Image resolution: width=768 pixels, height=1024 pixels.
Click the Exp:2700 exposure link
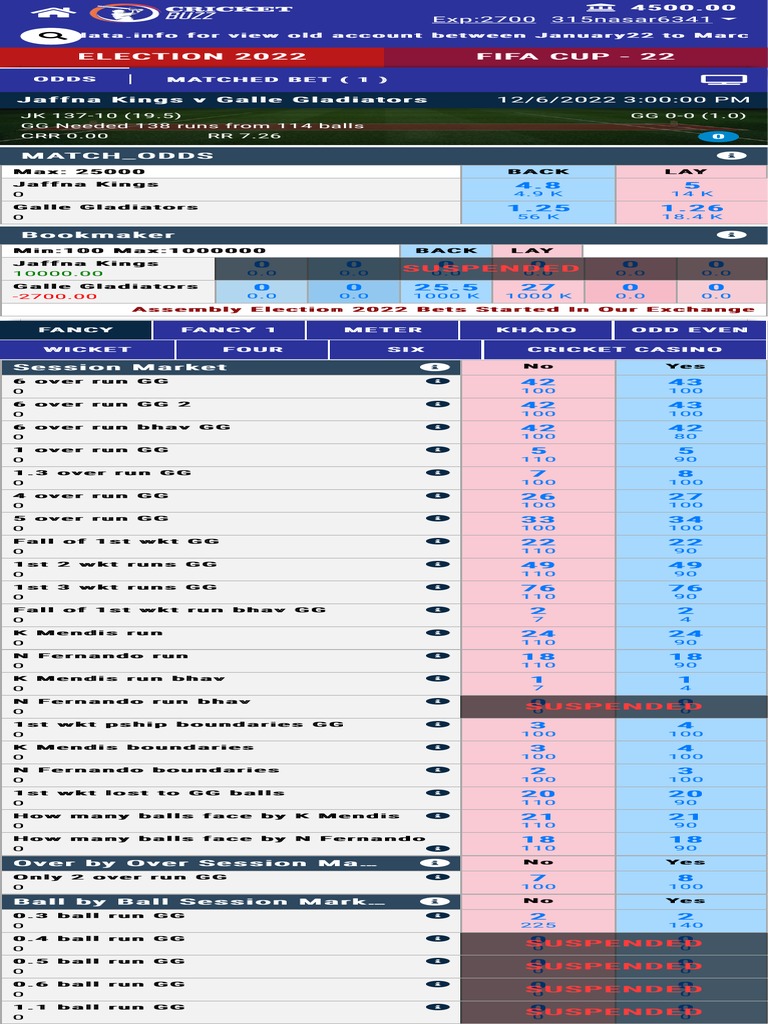tap(484, 20)
